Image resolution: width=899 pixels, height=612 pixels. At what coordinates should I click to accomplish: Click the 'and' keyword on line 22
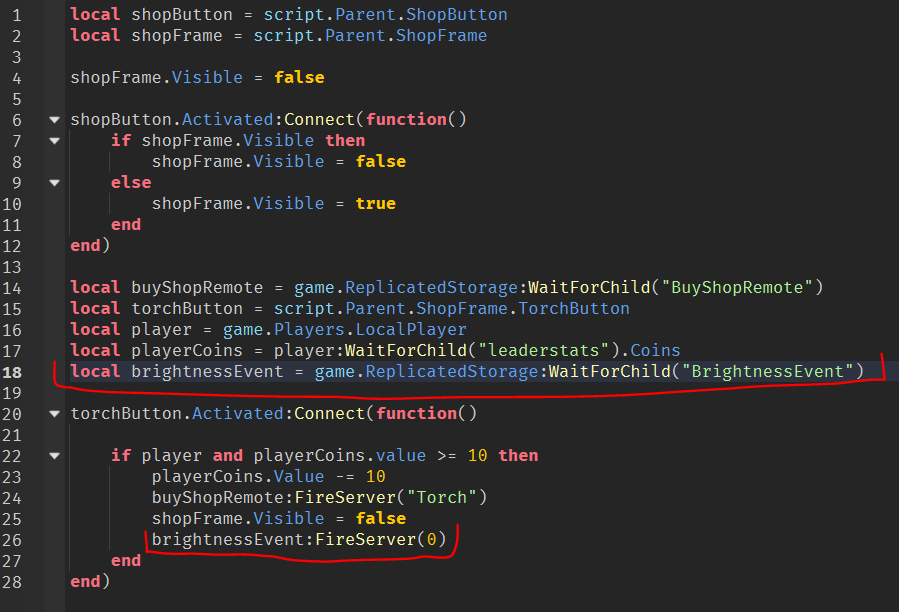(228, 455)
